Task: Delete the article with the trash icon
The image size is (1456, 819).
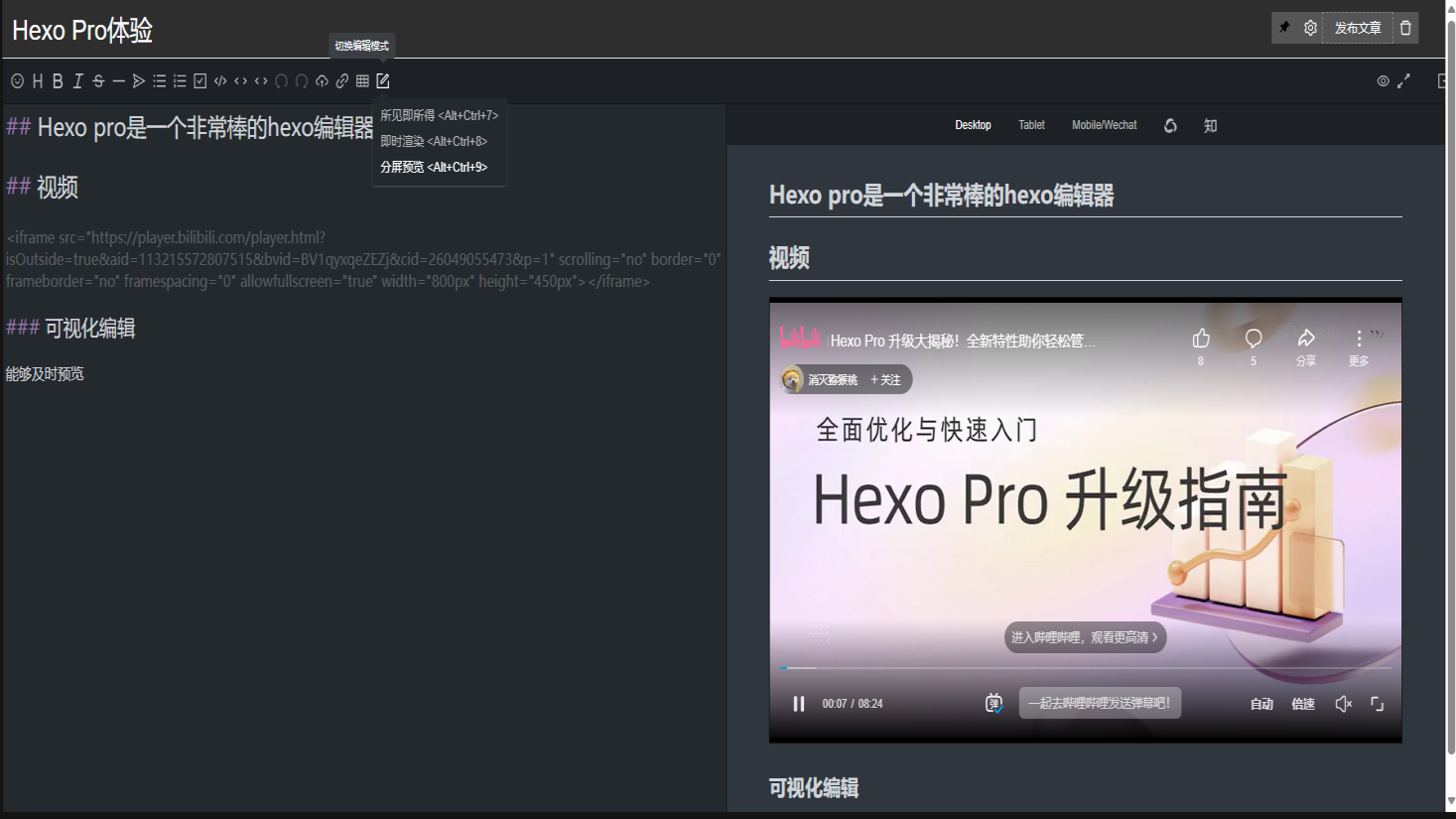Action: pos(1405,28)
